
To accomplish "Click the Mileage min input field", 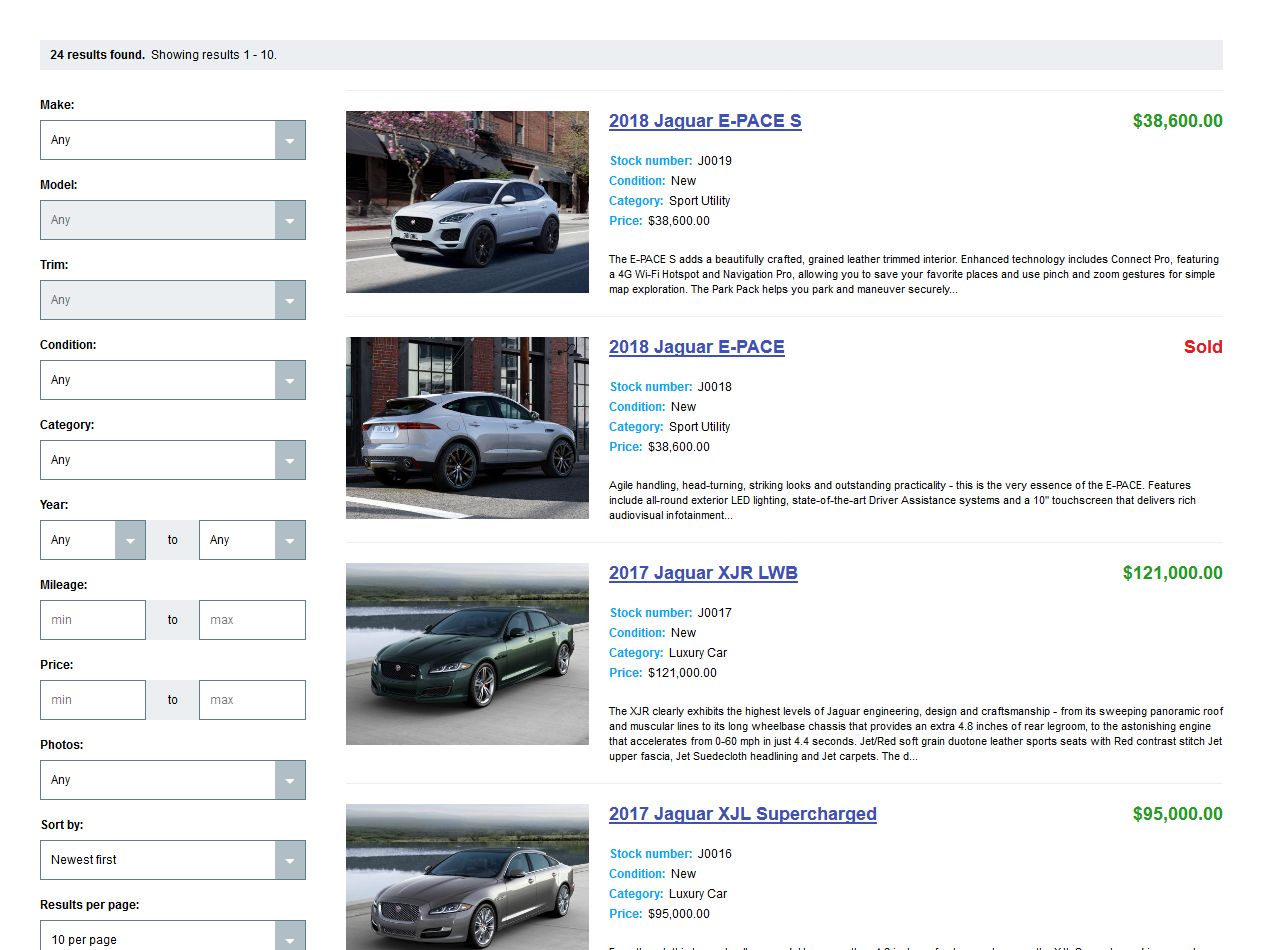I will [93, 620].
